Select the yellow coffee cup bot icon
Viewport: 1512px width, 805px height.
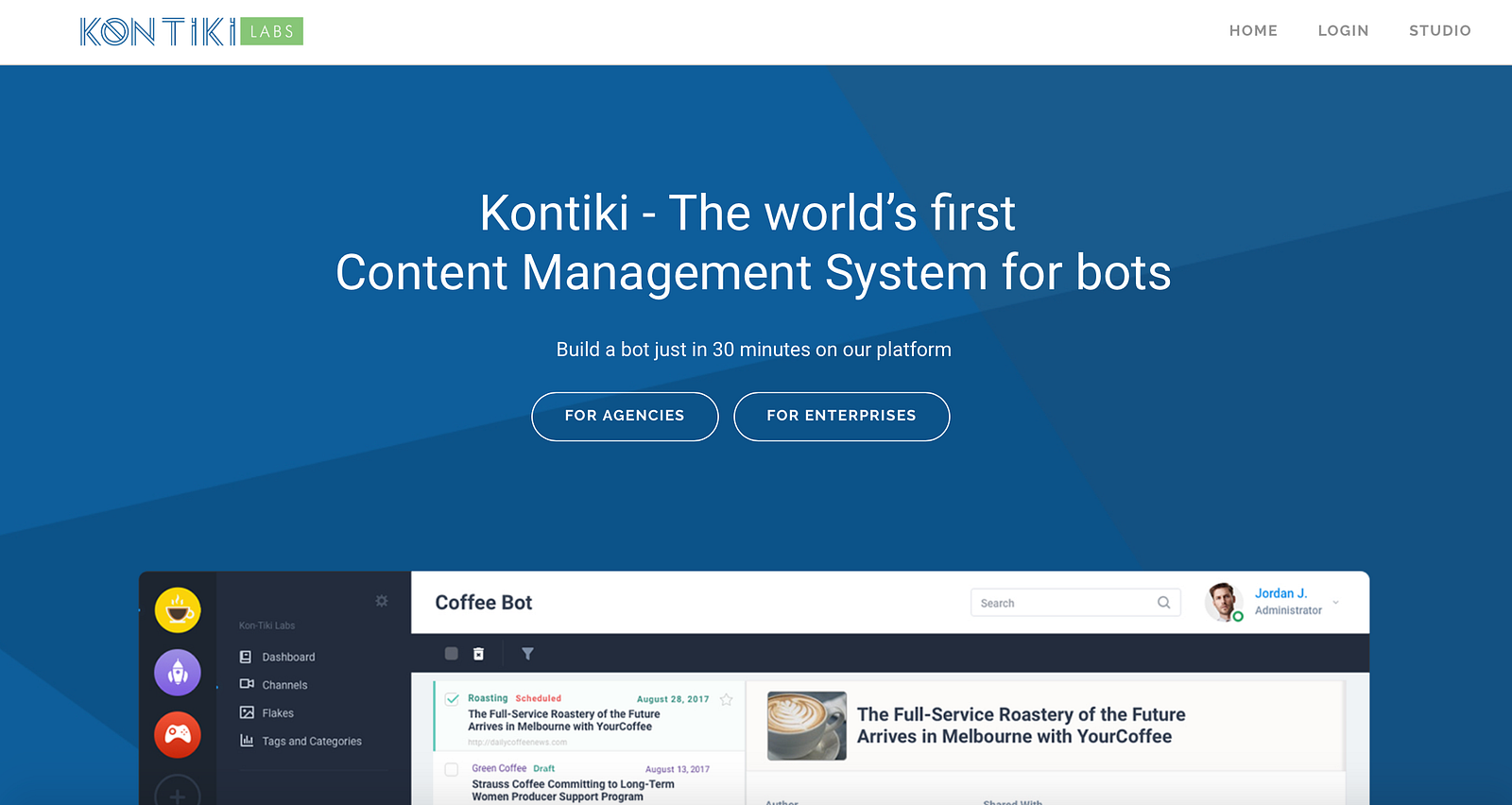[x=178, y=610]
